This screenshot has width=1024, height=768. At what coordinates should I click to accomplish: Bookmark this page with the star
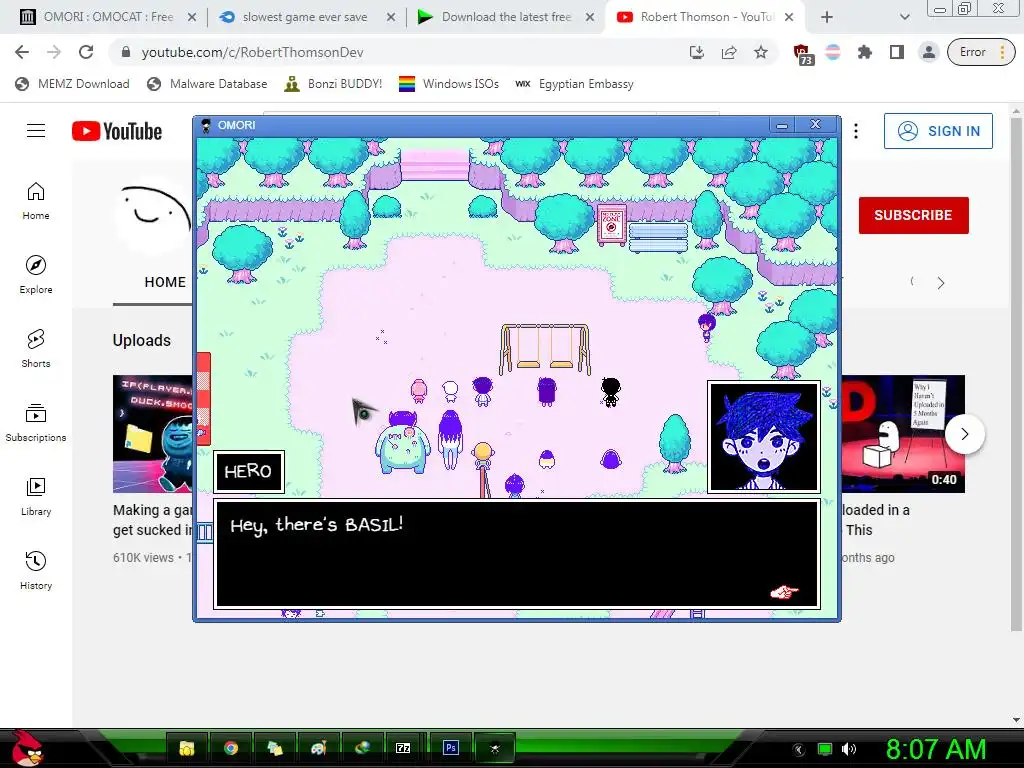tap(761, 52)
